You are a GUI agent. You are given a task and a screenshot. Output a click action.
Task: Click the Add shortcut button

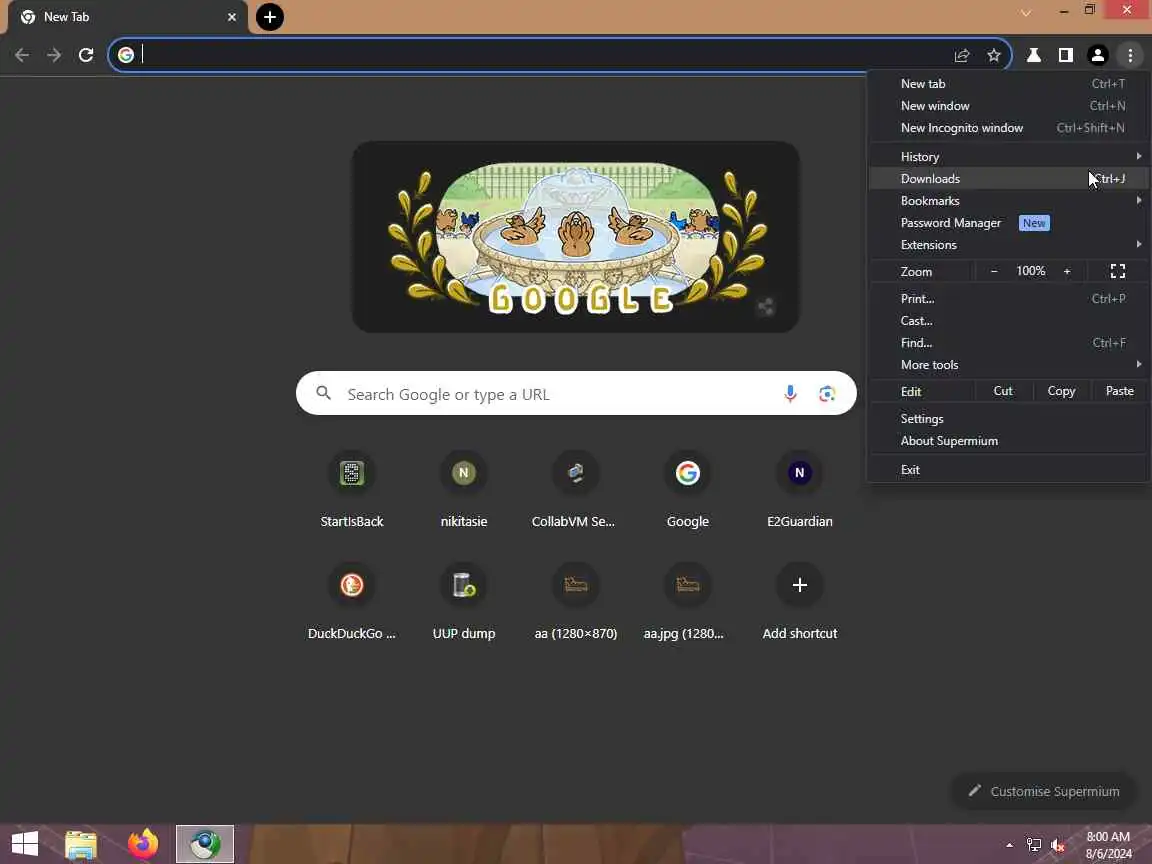[799, 602]
